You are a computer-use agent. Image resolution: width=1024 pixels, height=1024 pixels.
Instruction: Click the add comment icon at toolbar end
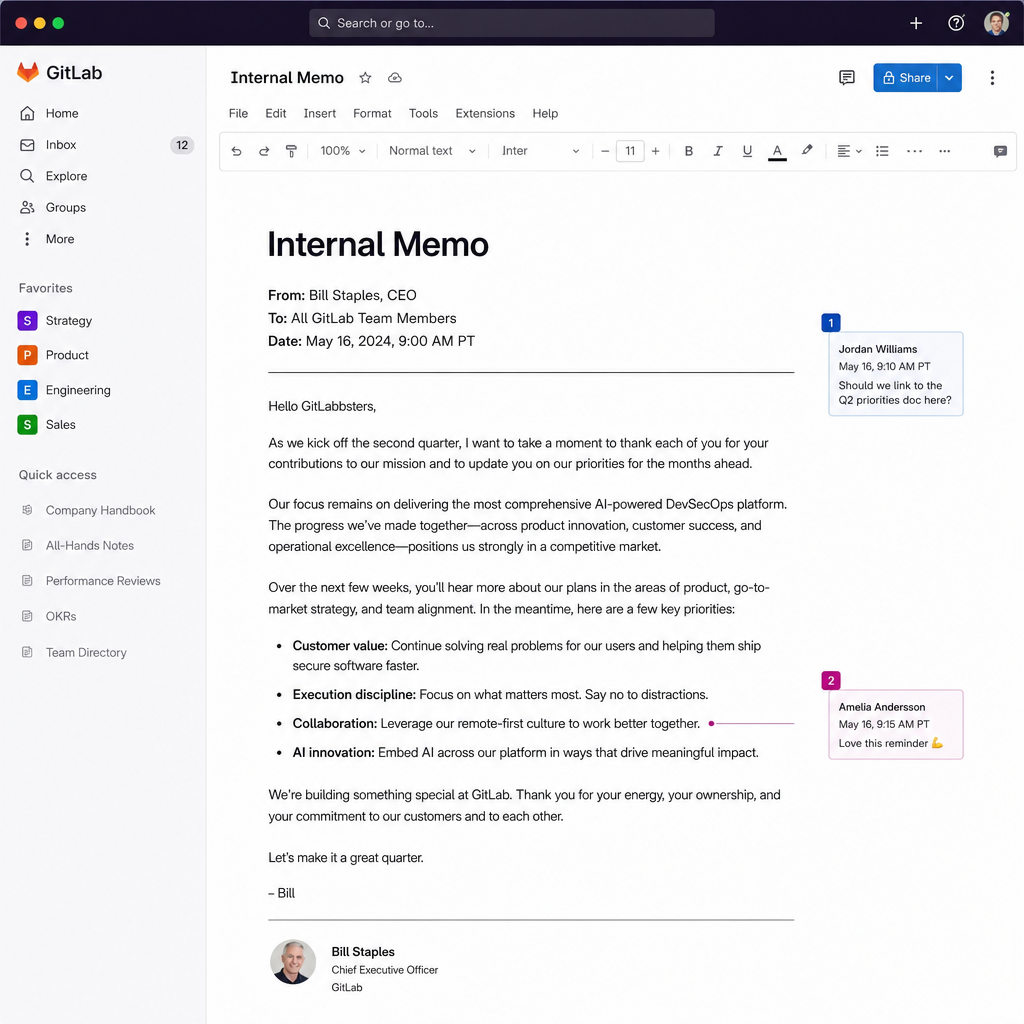[x=1000, y=152]
